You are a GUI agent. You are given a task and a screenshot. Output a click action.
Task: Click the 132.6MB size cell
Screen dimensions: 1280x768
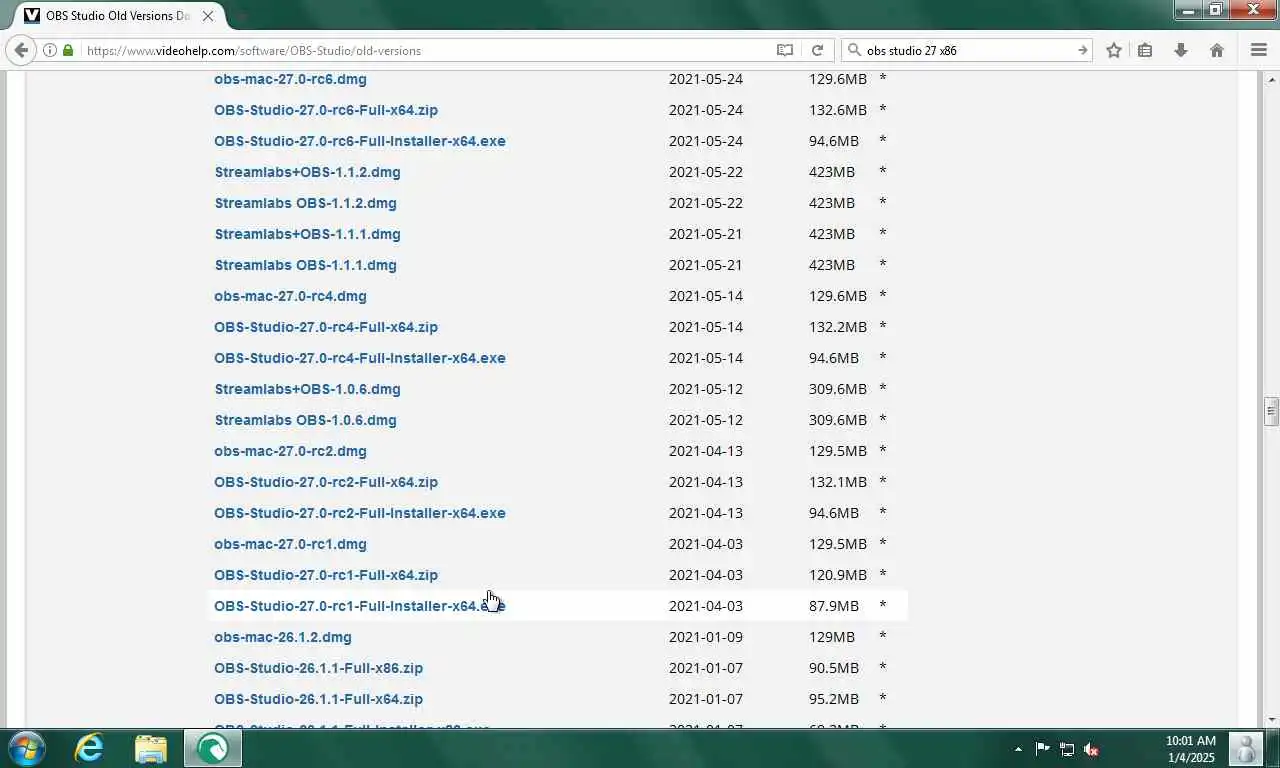[838, 110]
